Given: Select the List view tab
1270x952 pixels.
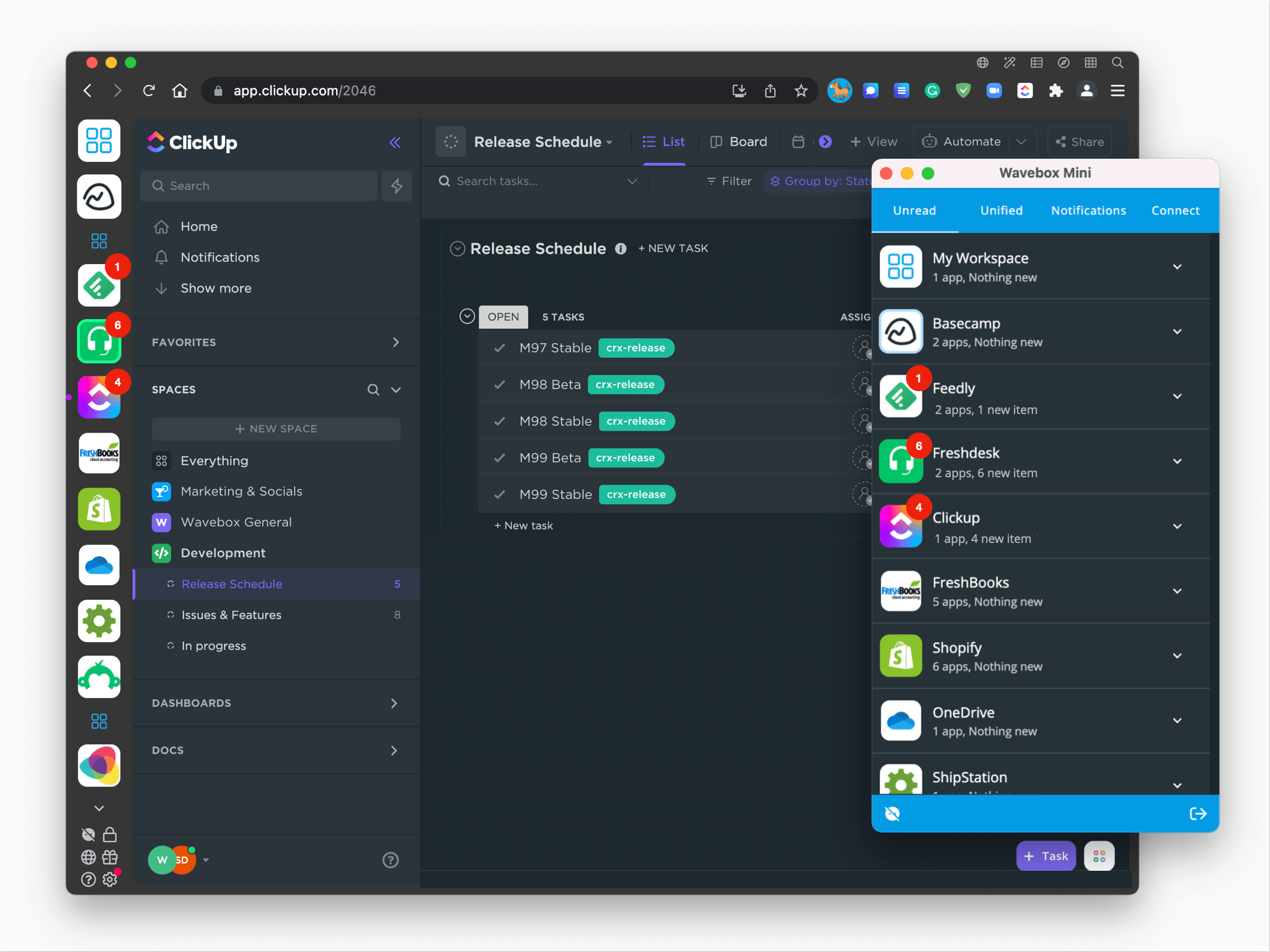Looking at the screenshot, I should [x=664, y=142].
